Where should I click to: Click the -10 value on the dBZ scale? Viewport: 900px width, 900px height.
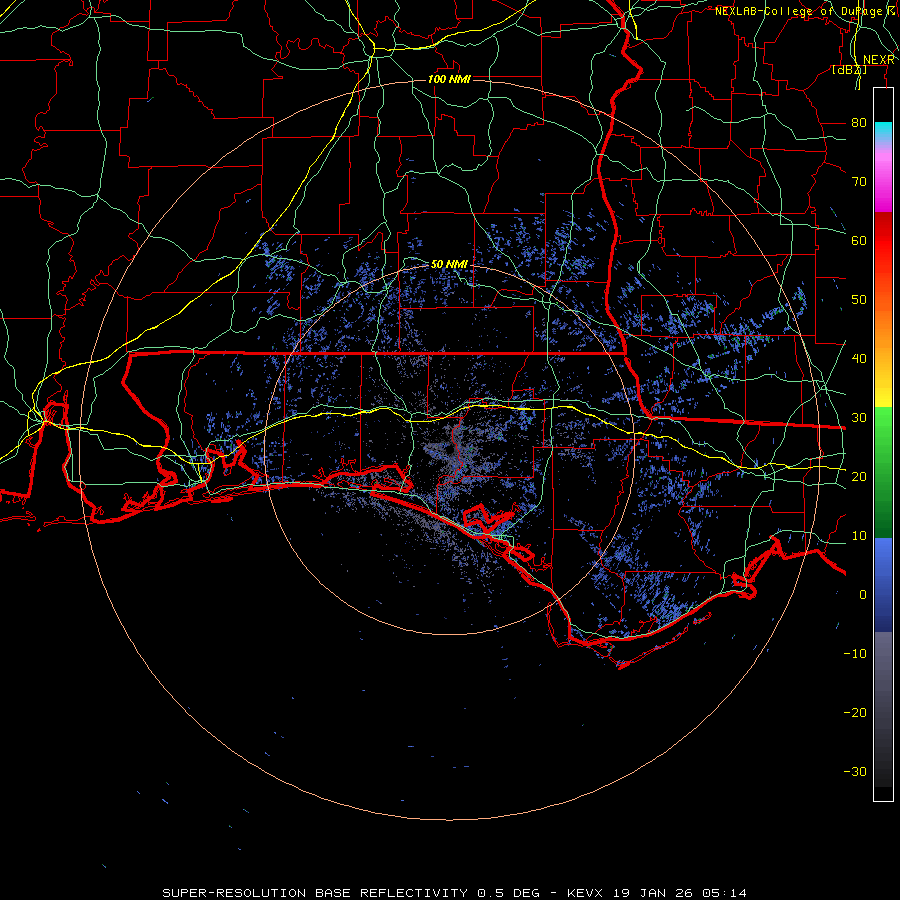coord(855,654)
